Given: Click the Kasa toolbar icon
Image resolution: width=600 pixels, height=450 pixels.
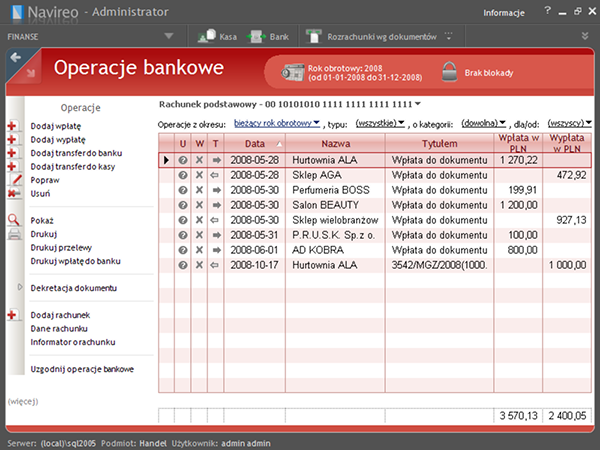Looking at the screenshot, I should tap(206, 36).
